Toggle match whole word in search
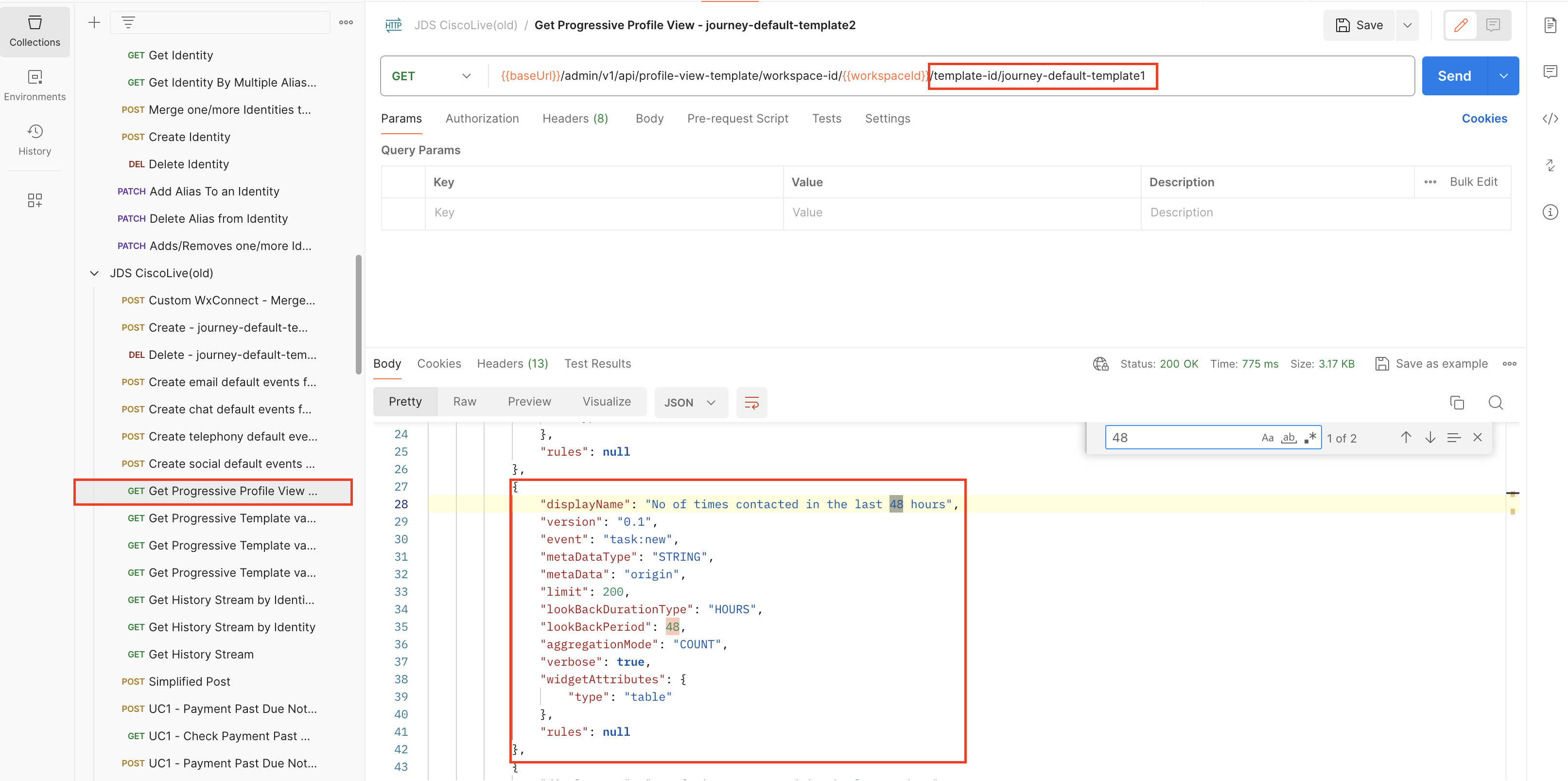Viewport: 1568px width, 781px height. point(1289,437)
